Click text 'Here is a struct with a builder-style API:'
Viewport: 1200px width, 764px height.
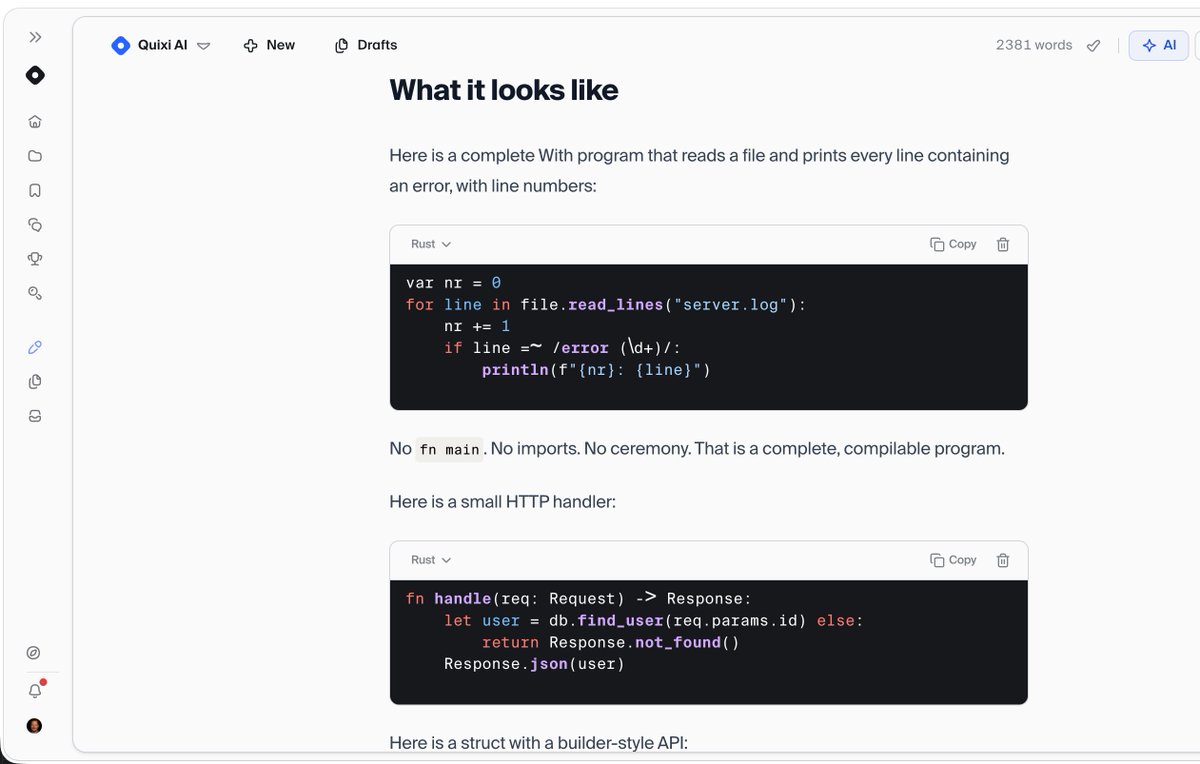point(538,742)
